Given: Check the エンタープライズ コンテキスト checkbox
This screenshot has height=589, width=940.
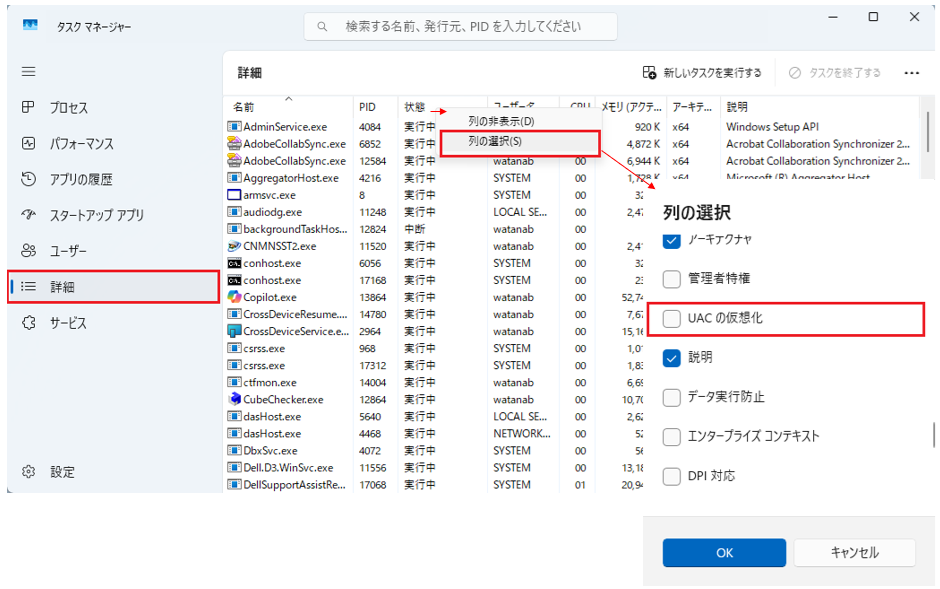Looking at the screenshot, I should click(671, 437).
